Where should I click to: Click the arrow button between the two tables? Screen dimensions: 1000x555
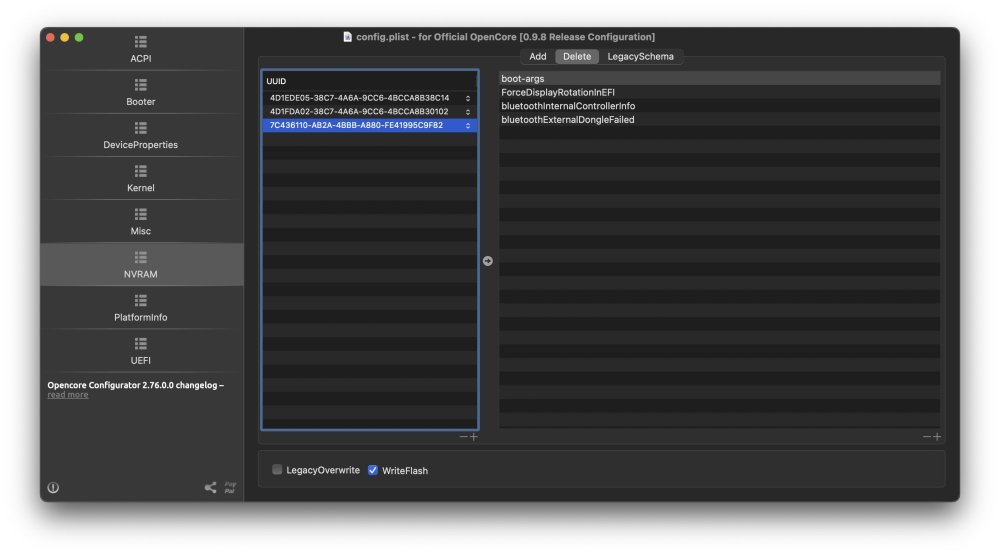(487, 261)
